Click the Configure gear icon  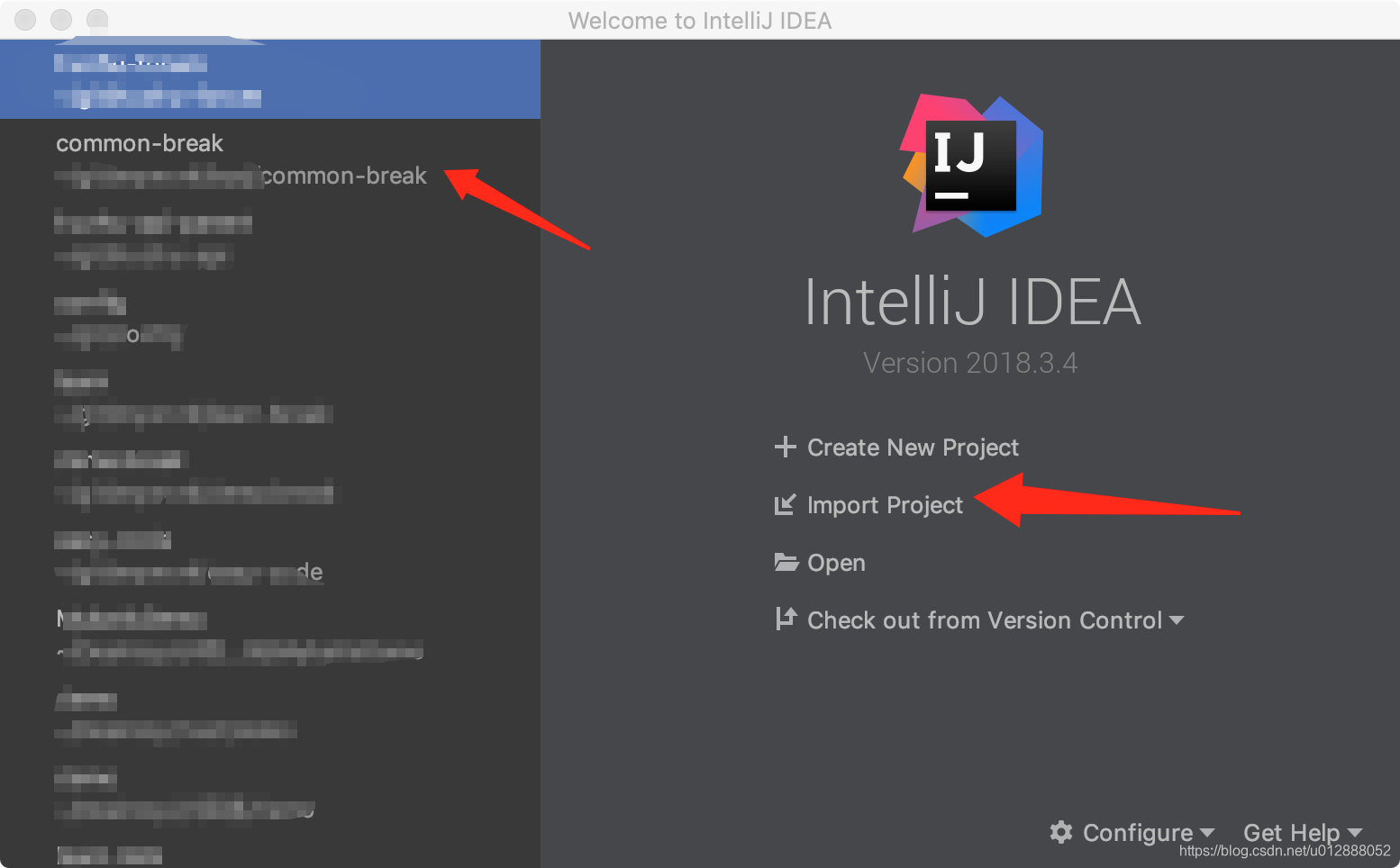(x=1061, y=832)
